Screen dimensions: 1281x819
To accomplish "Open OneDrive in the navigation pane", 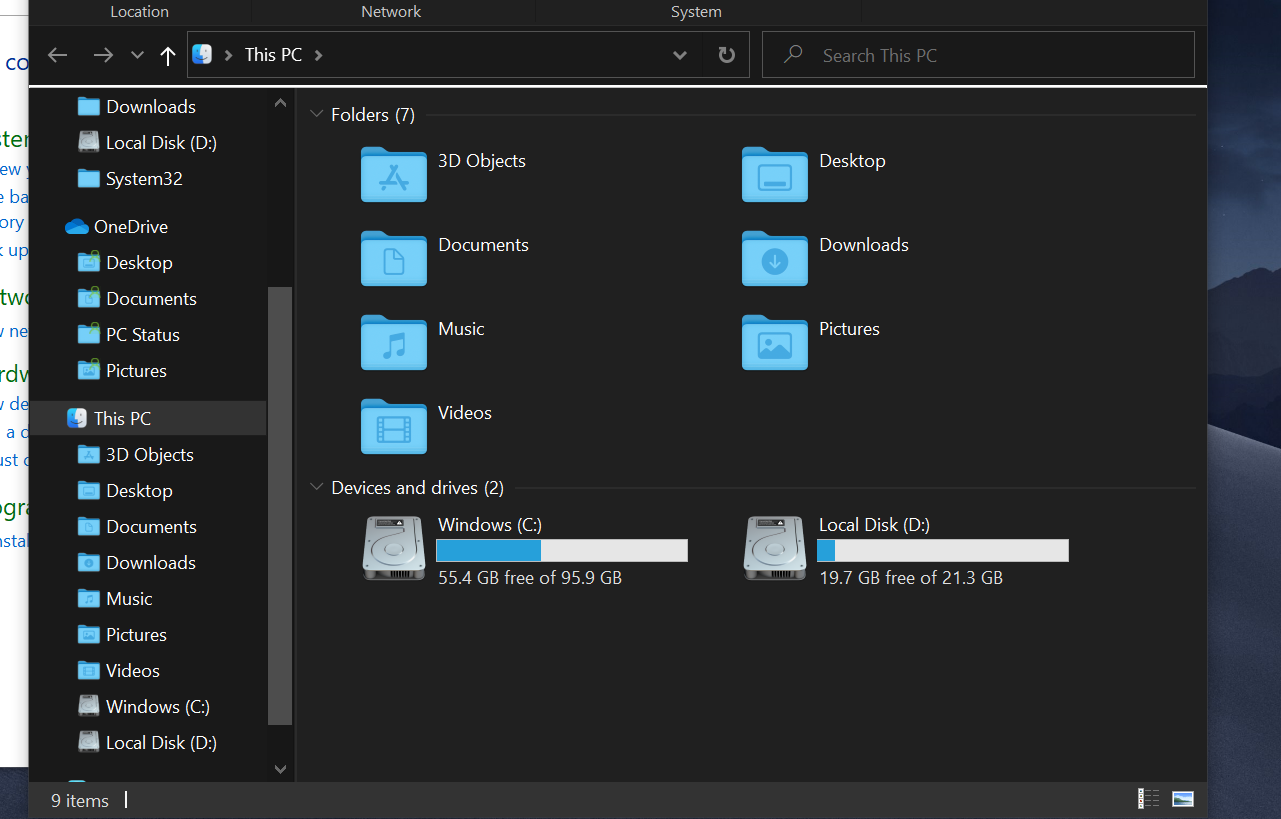I will pos(130,227).
